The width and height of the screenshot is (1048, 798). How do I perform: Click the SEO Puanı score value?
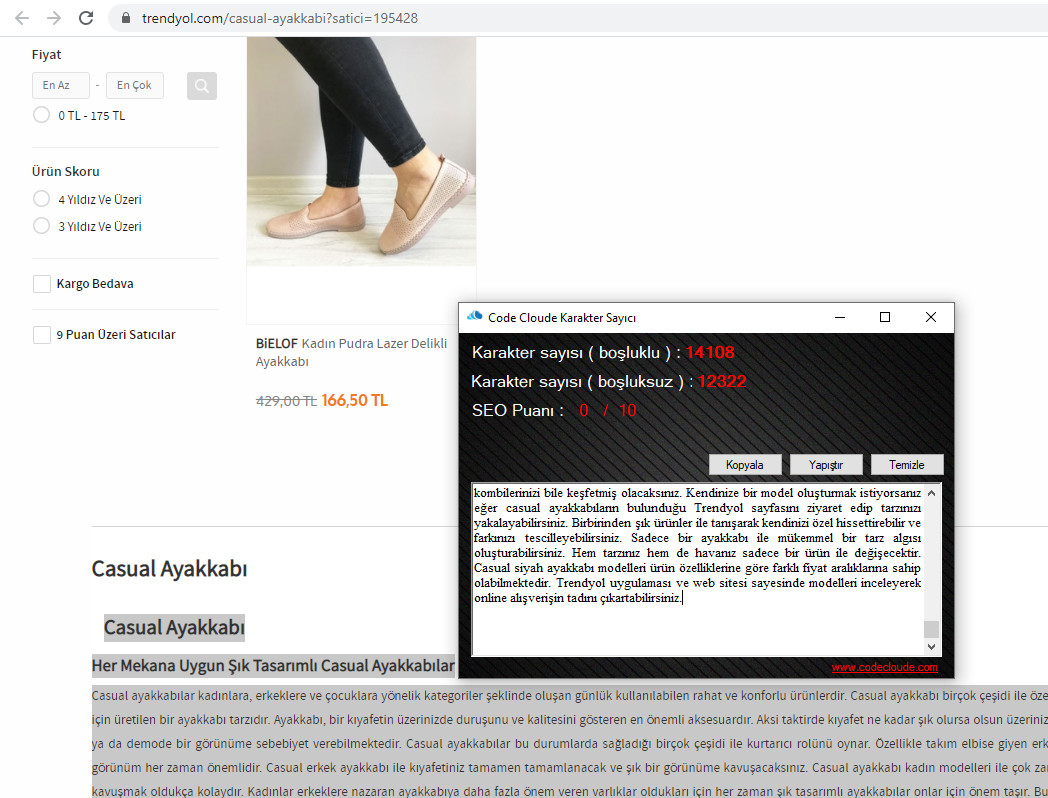608,410
